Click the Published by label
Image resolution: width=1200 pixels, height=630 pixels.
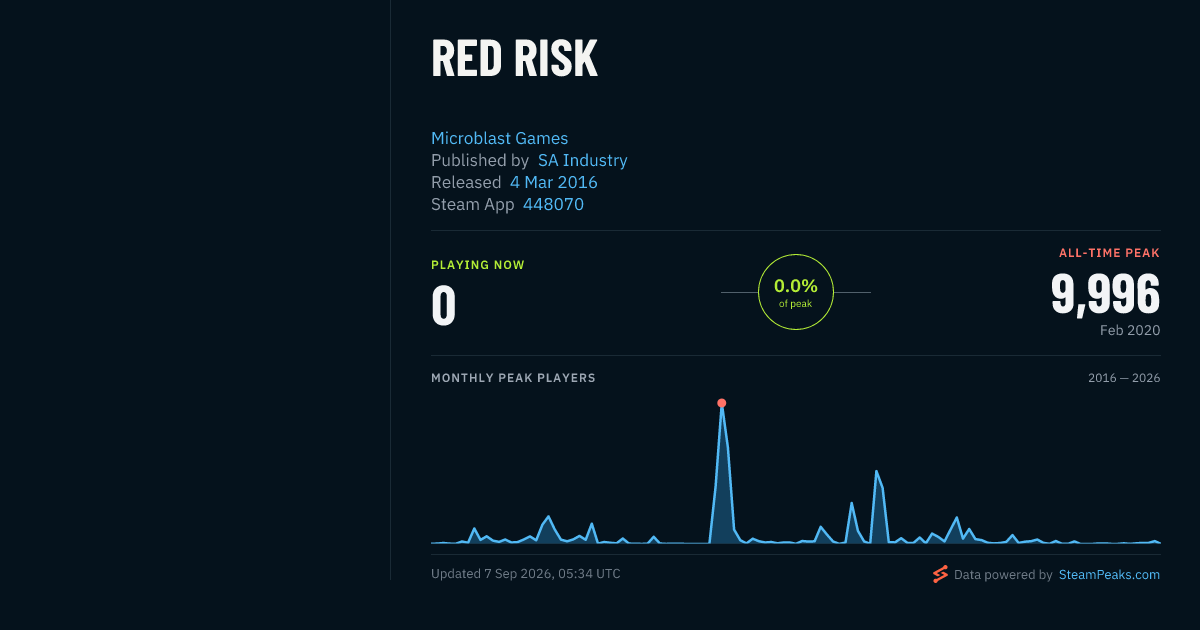pos(480,160)
